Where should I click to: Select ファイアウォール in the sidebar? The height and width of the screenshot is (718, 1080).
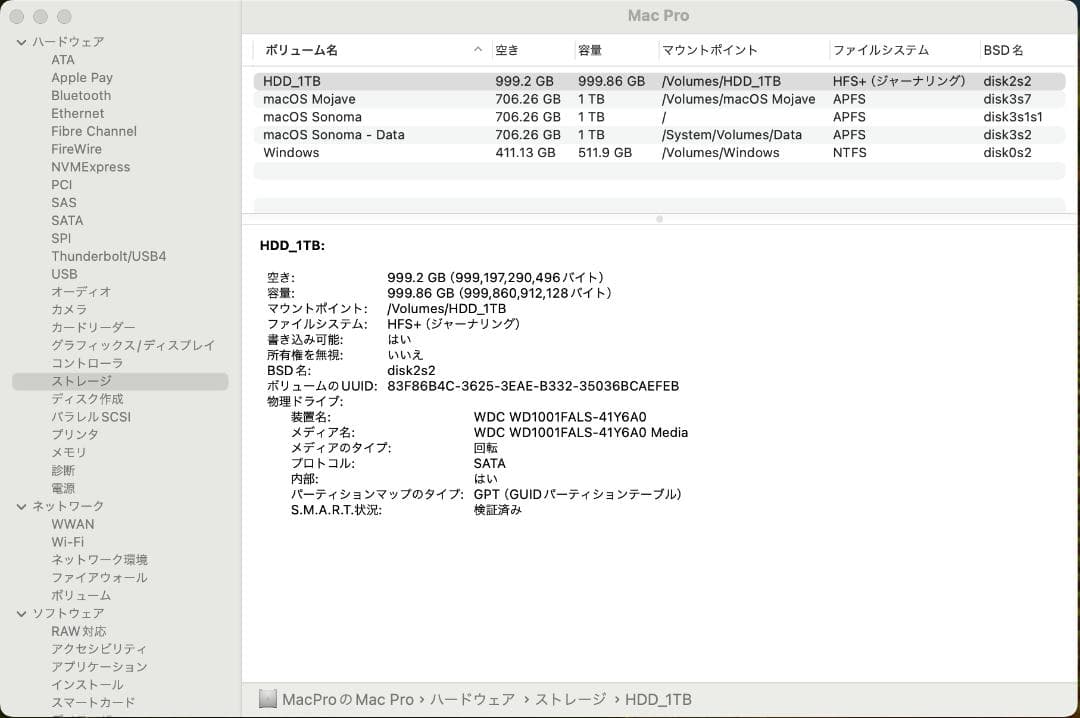point(99,578)
